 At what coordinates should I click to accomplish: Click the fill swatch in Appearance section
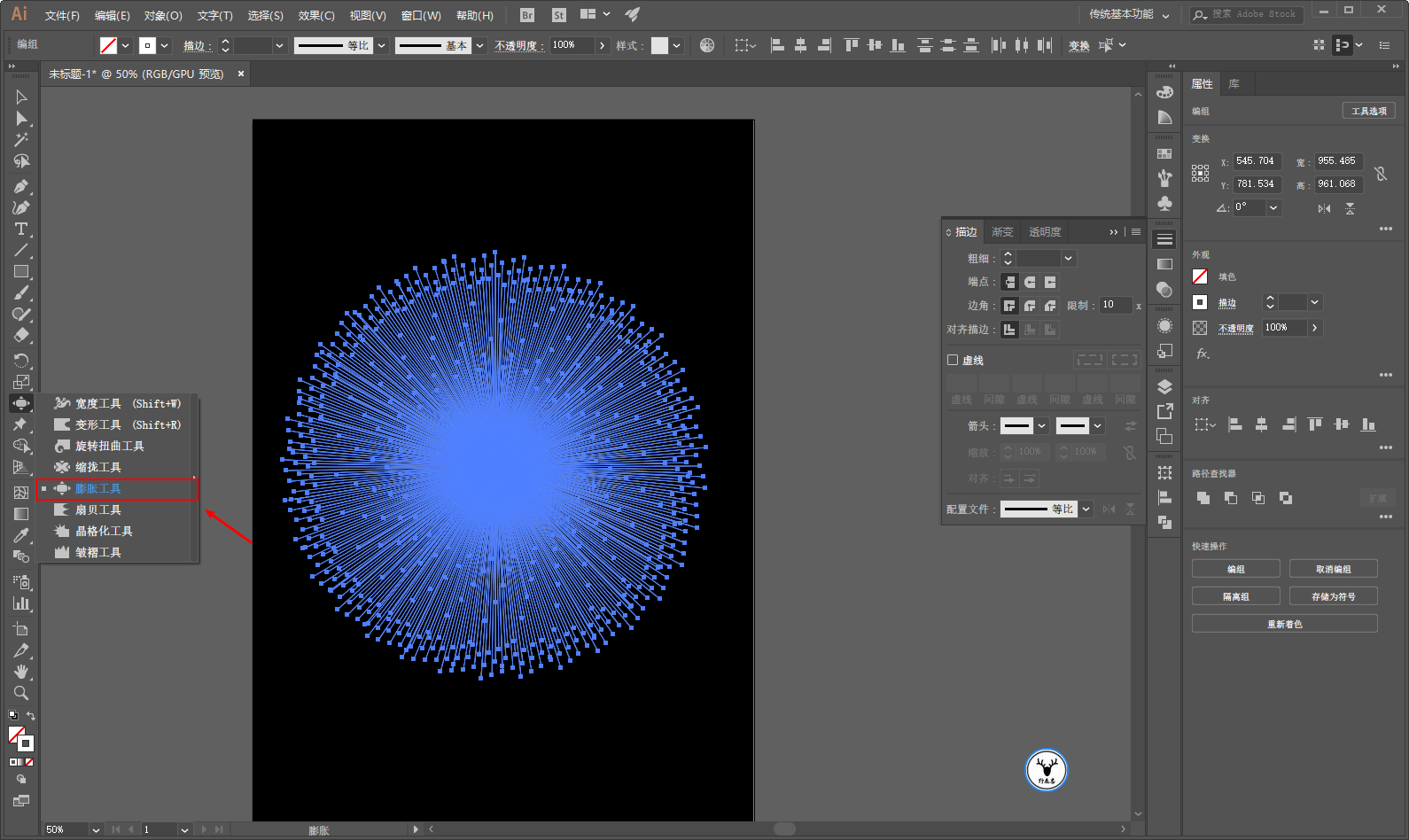click(1200, 276)
